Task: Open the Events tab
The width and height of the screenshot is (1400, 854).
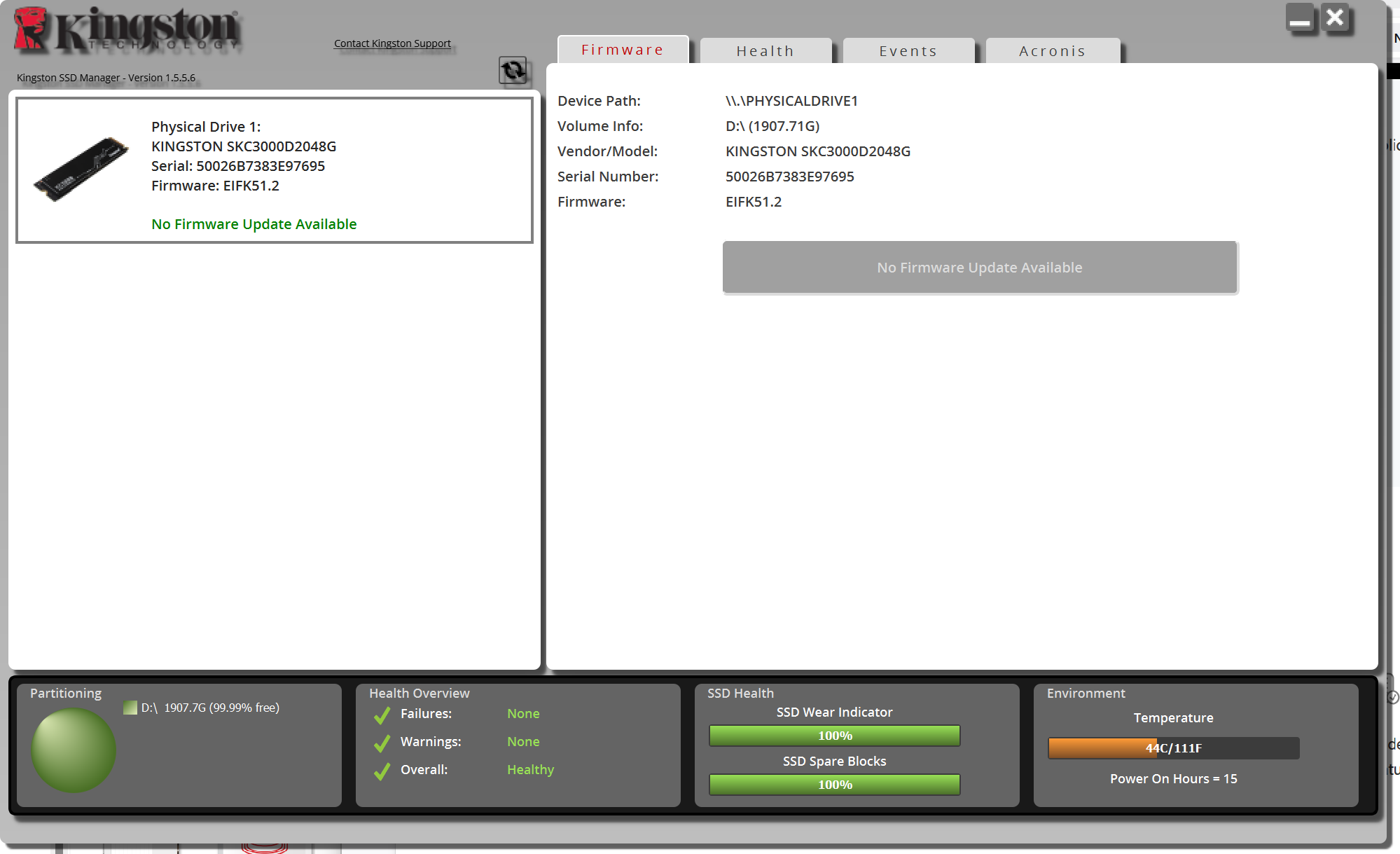Action: [x=908, y=51]
